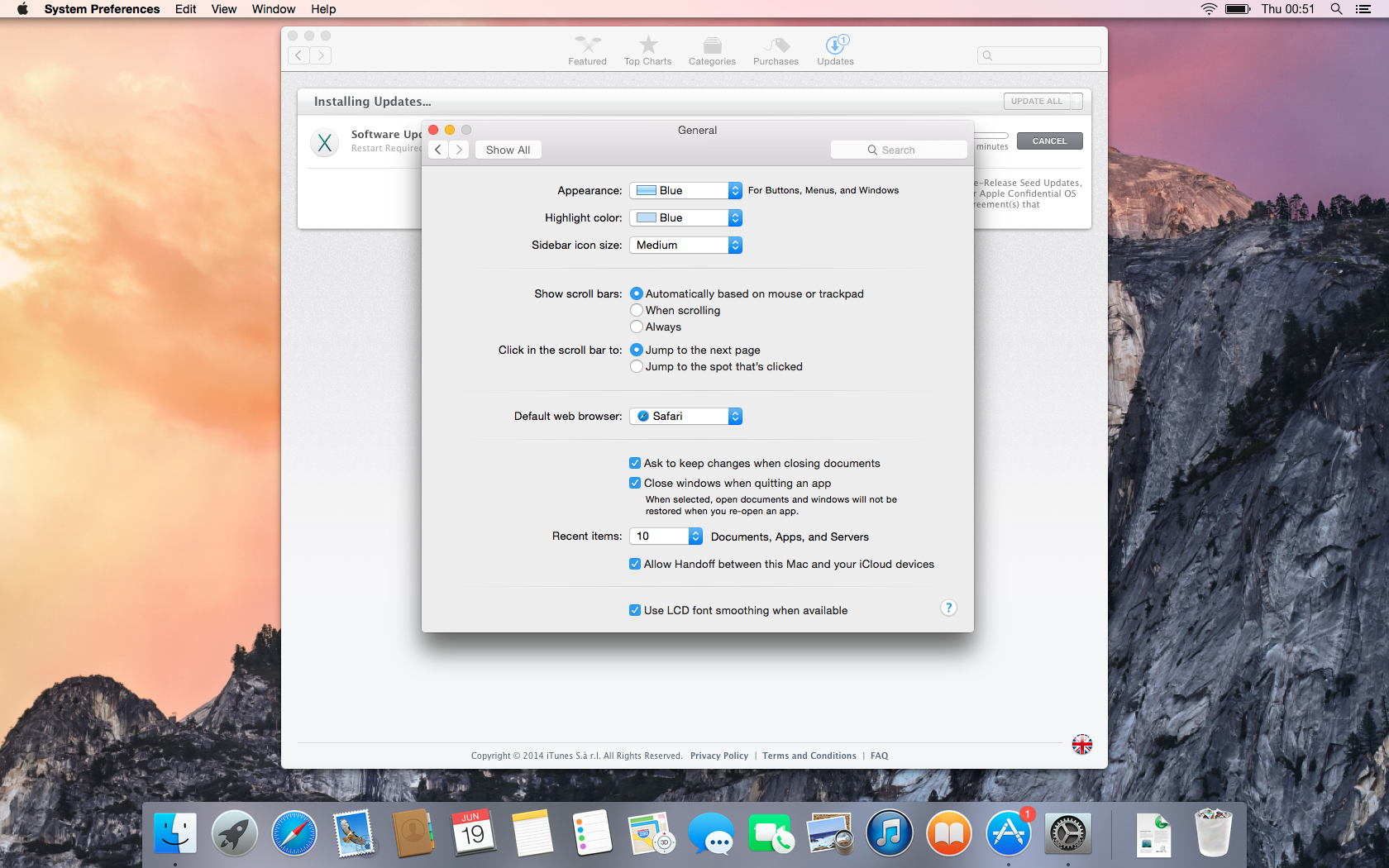Open Contacts book in the Dock
This screenshot has height=868, width=1389.
pos(413,833)
